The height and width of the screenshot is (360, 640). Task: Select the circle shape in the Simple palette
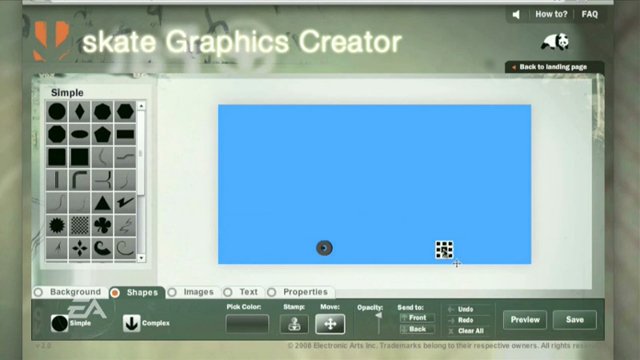[57, 111]
